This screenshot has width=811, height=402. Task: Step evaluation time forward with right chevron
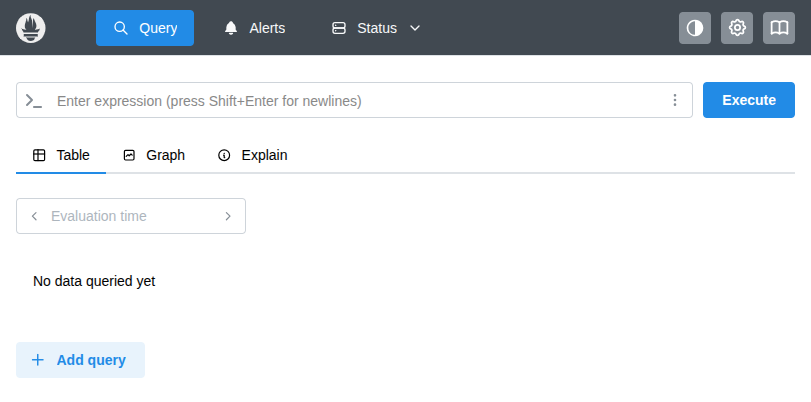click(x=228, y=216)
